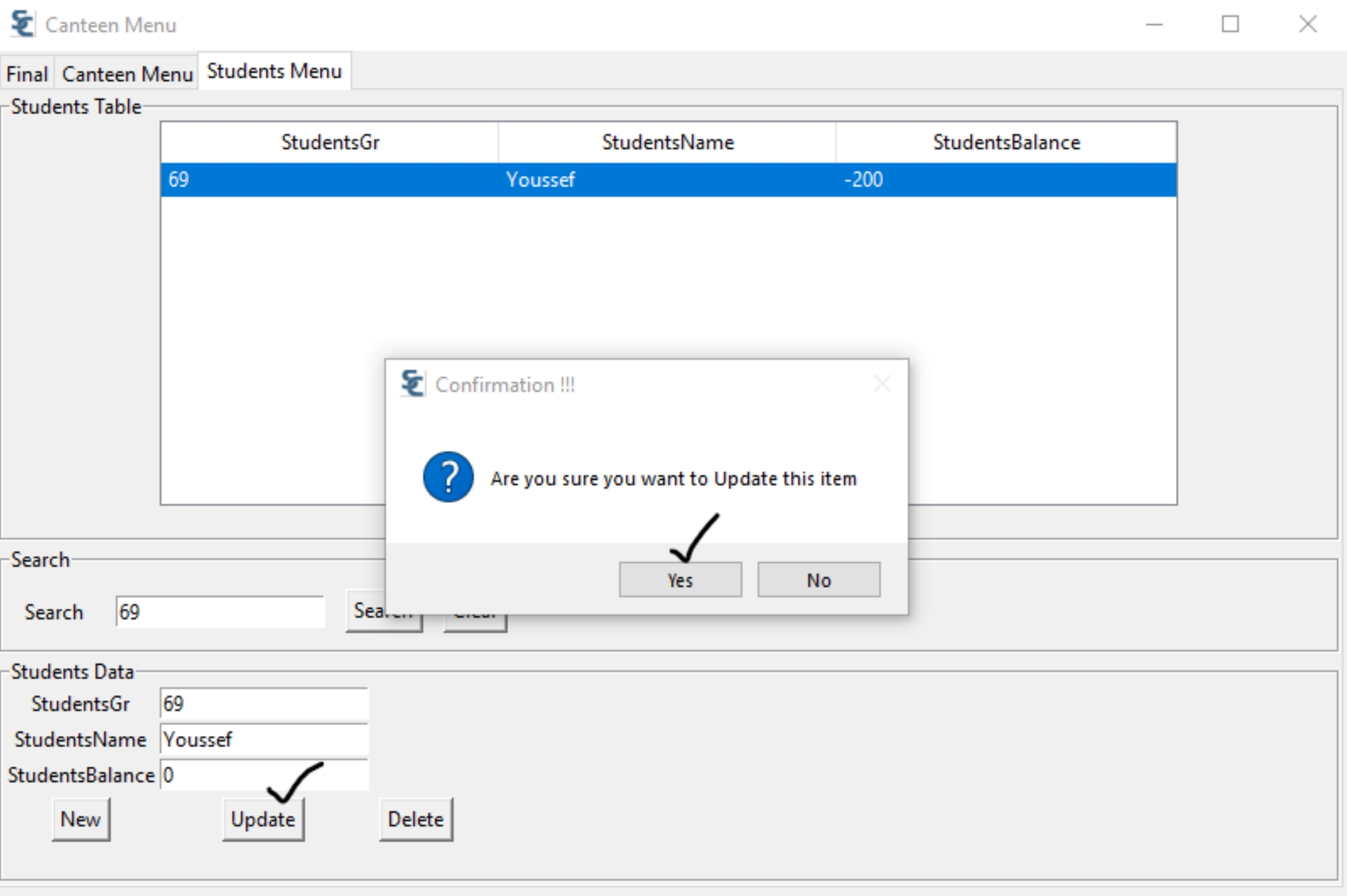The height and width of the screenshot is (896, 1347).
Task: Decline update by clicking No
Action: coord(818,580)
